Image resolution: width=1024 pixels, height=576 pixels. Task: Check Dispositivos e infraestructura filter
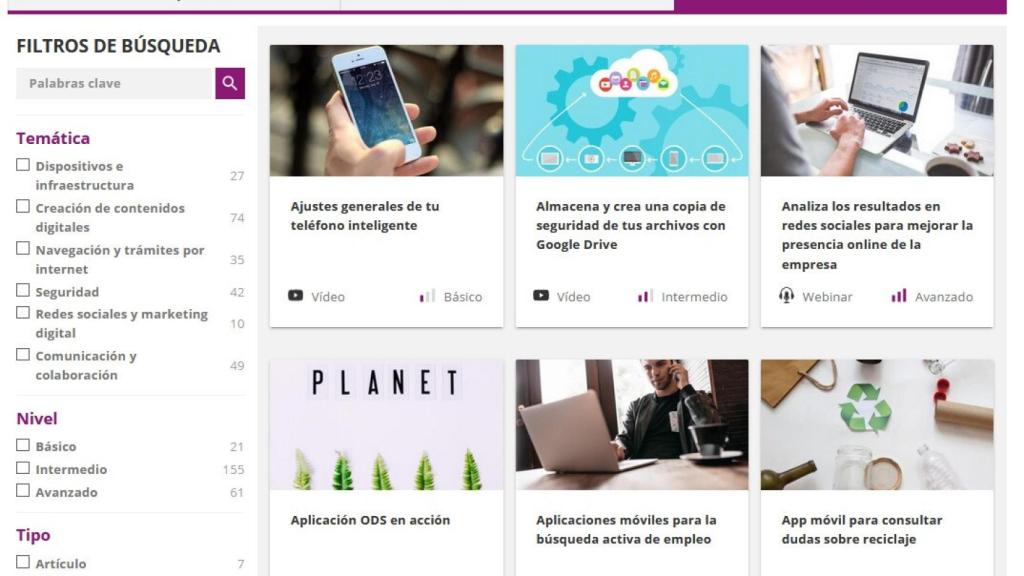(23, 165)
